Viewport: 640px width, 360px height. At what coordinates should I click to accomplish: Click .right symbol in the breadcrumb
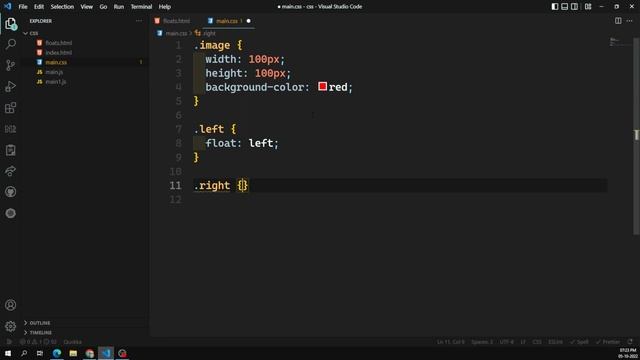click(209, 33)
